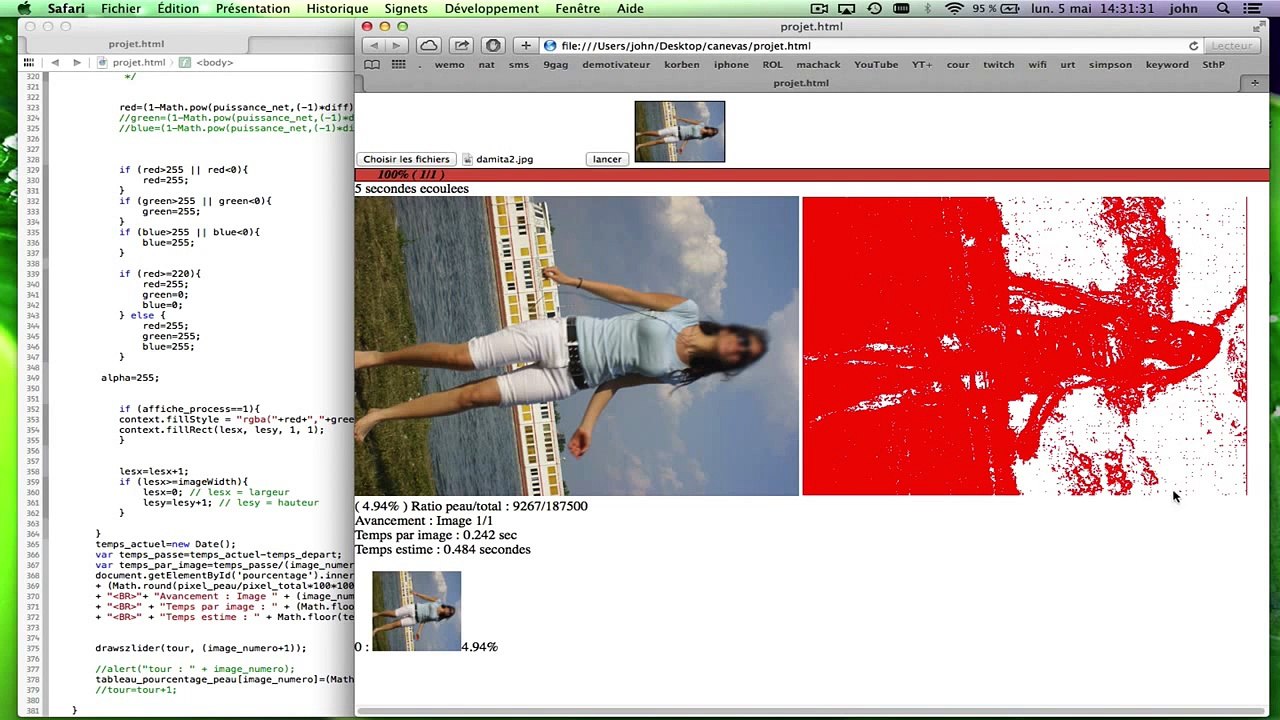Show Top Sites grid icon

(x=398, y=65)
